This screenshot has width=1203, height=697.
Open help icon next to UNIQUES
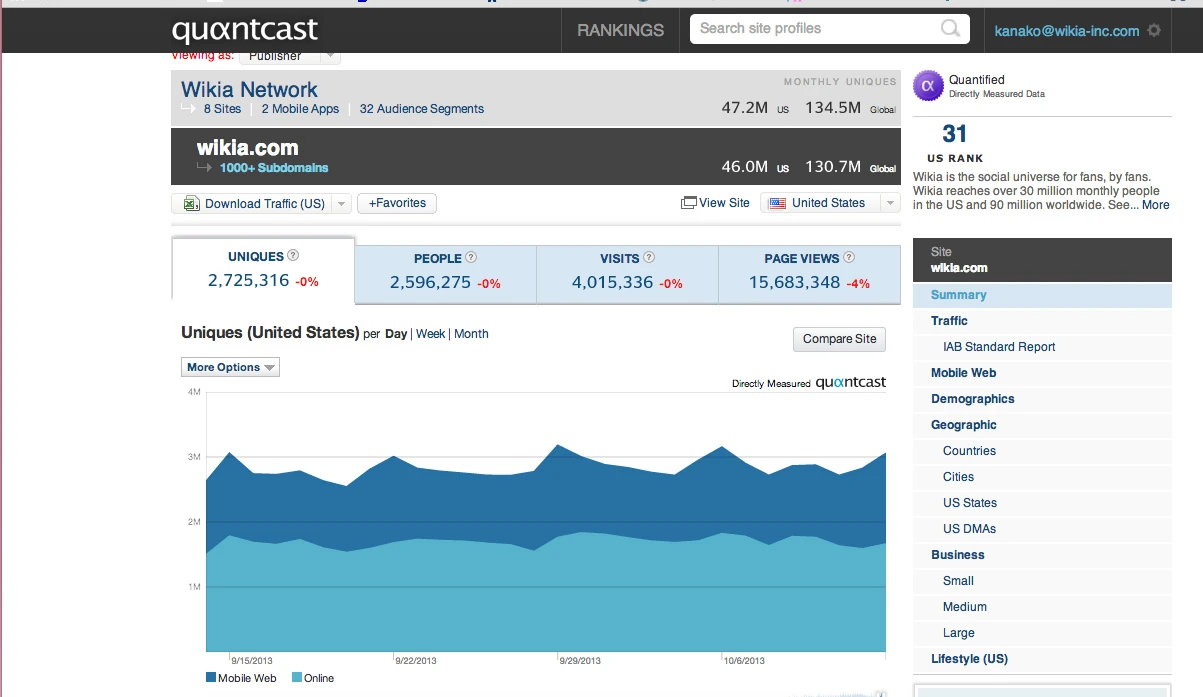tap(293, 256)
